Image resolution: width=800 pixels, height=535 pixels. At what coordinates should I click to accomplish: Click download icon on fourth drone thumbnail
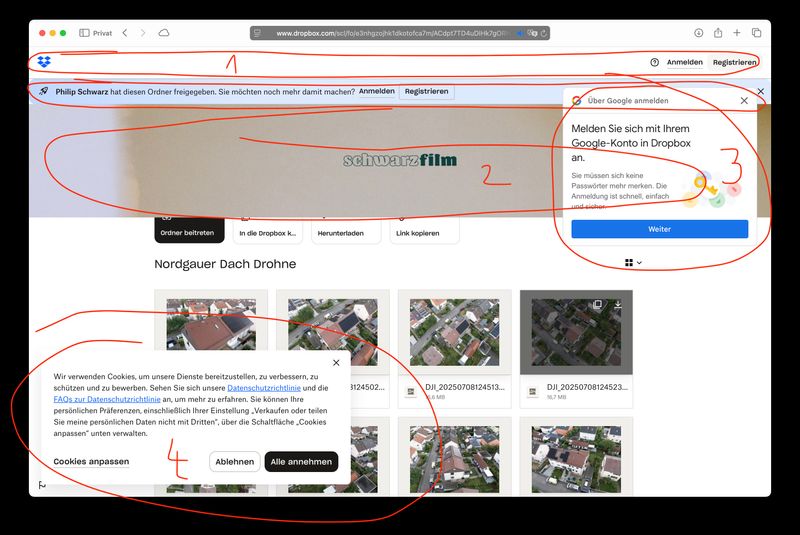tap(618, 304)
